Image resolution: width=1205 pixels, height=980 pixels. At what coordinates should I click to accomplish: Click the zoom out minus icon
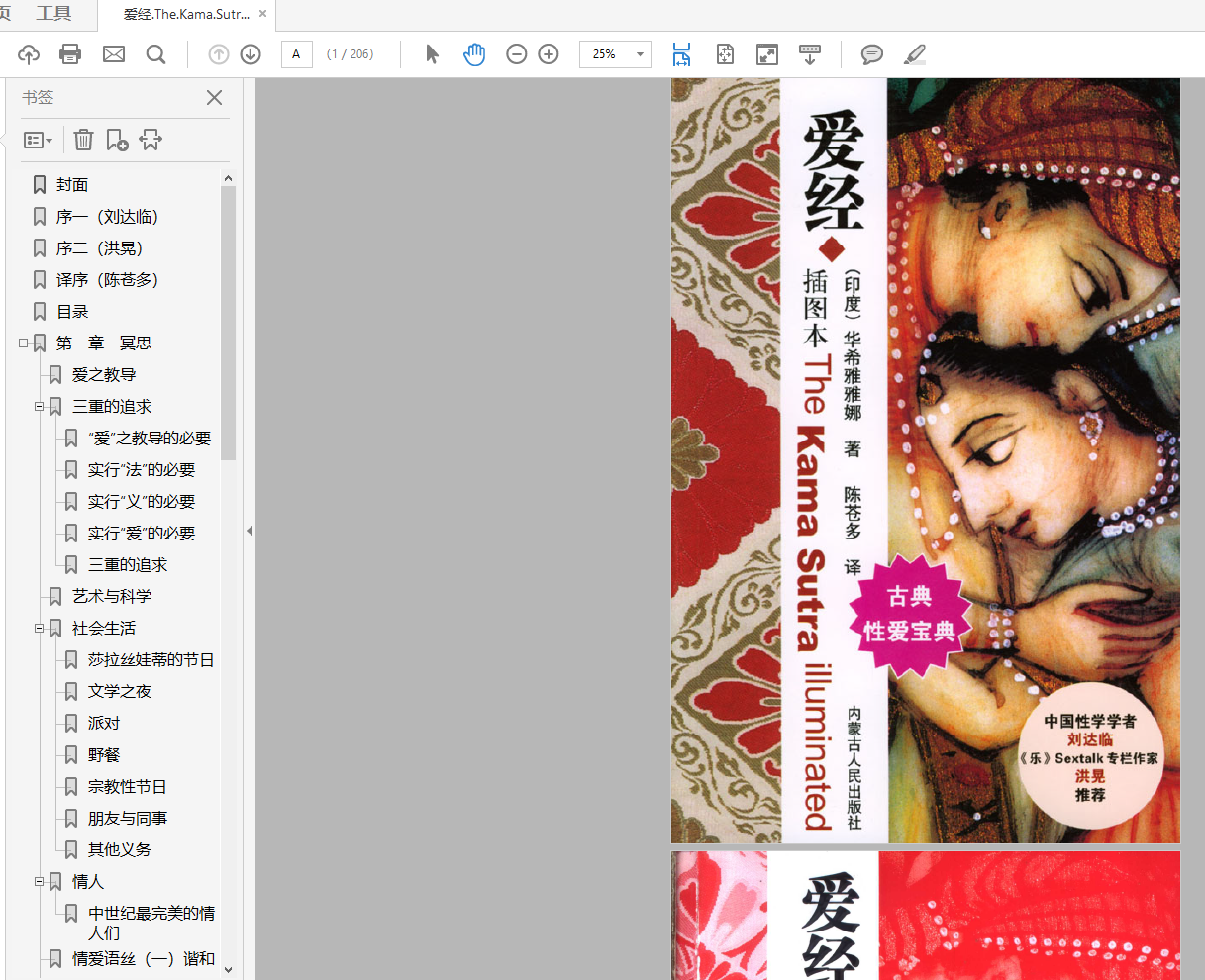coord(516,54)
